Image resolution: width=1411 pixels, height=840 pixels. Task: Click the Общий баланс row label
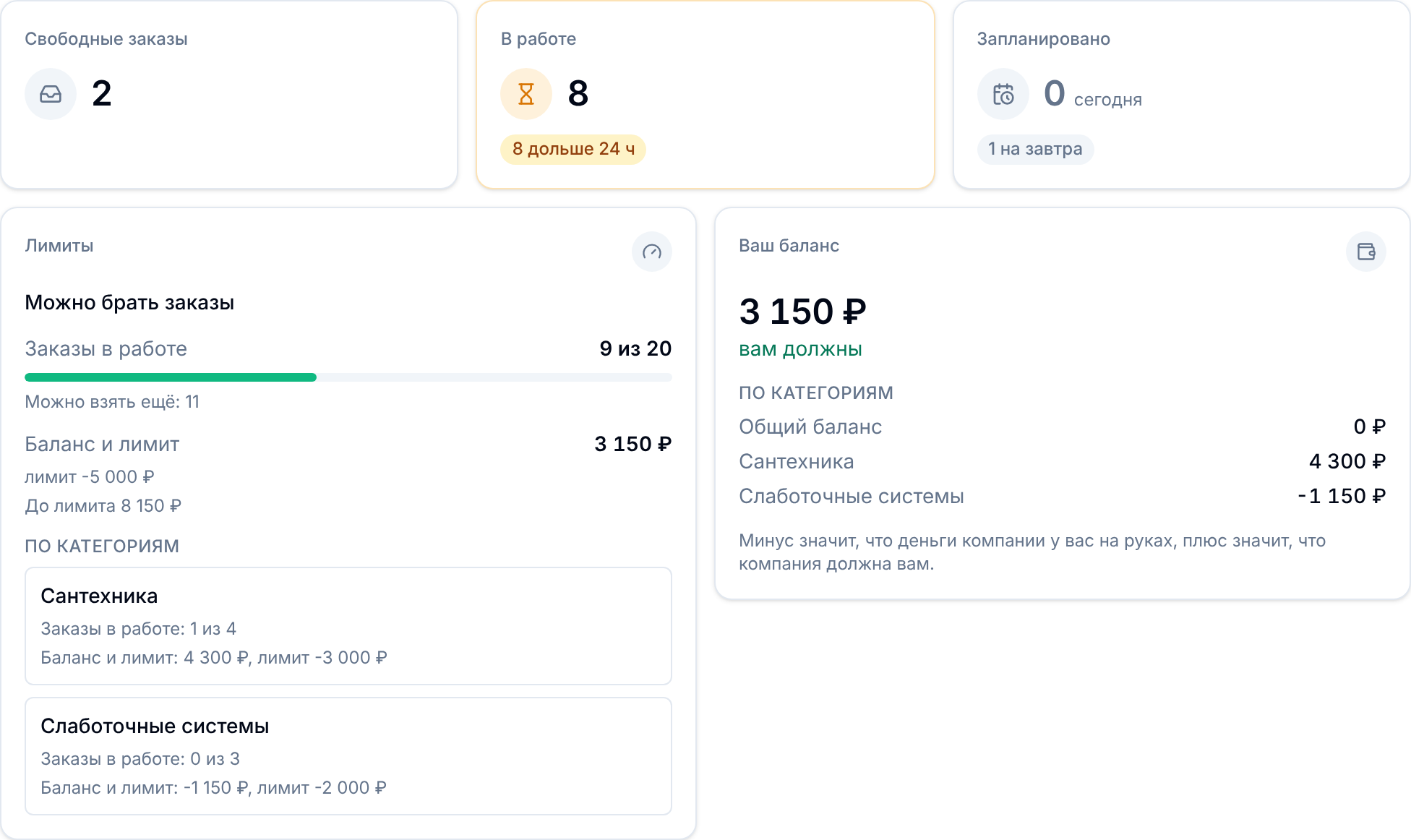pyautogui.click(x=810, y=427)
